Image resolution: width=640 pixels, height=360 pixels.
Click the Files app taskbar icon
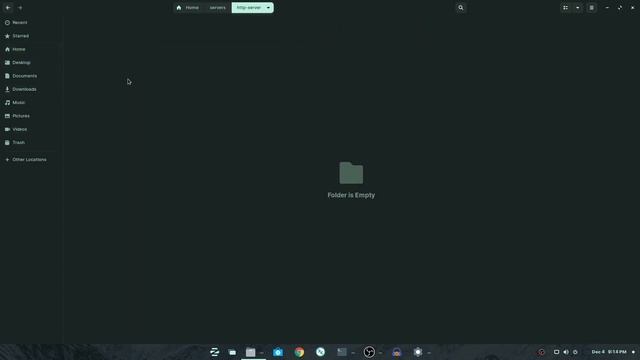coord(251,352)
